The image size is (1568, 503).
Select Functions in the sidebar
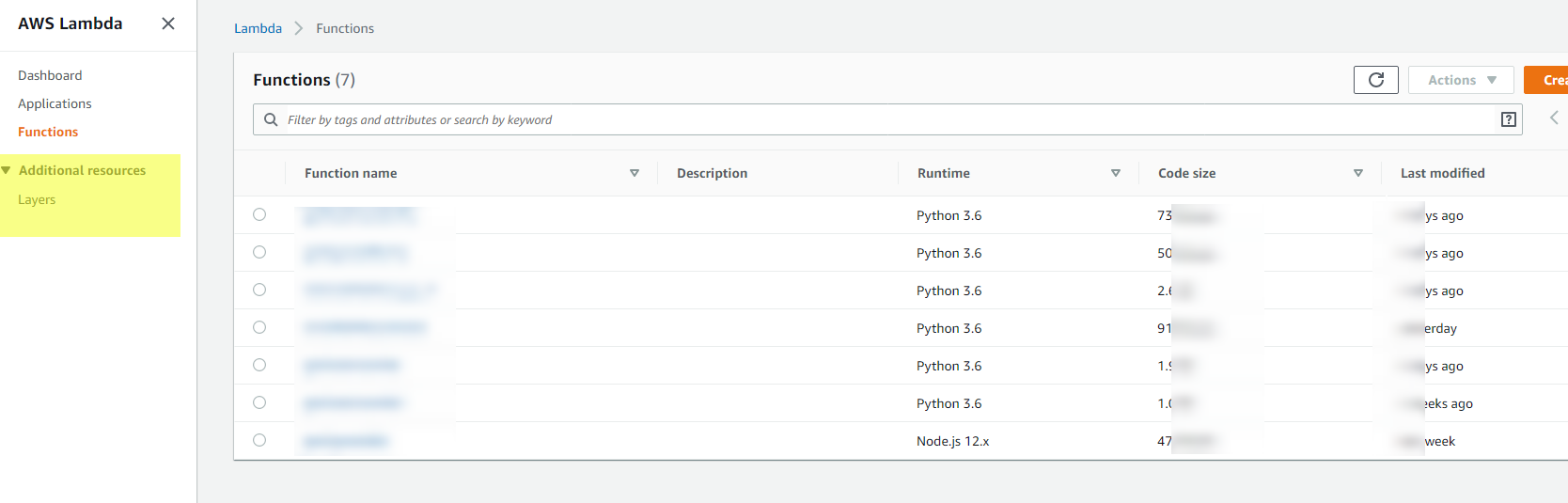[x=48, y=132]
